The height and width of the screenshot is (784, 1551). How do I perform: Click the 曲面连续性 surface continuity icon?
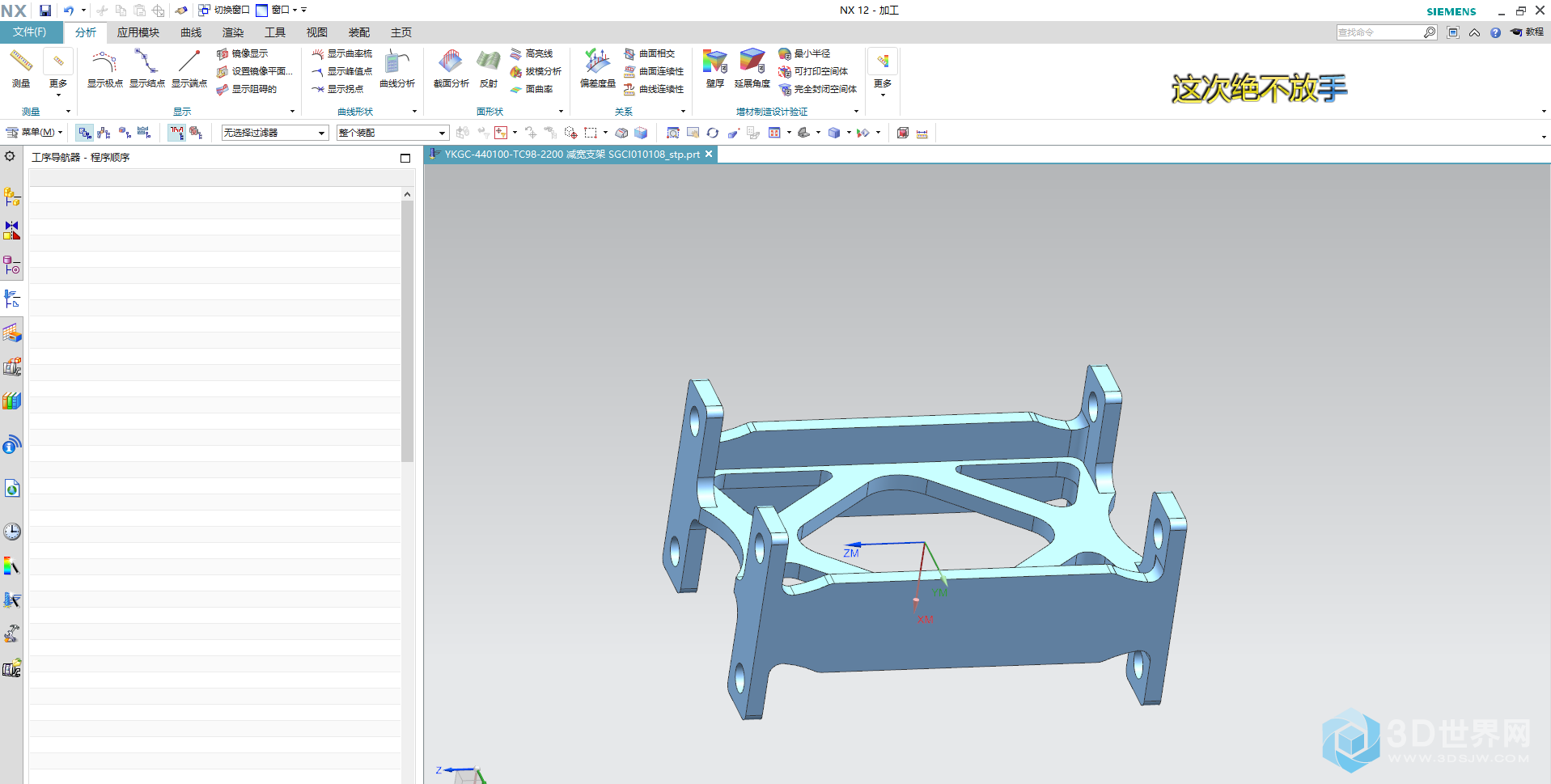(629, 71)
